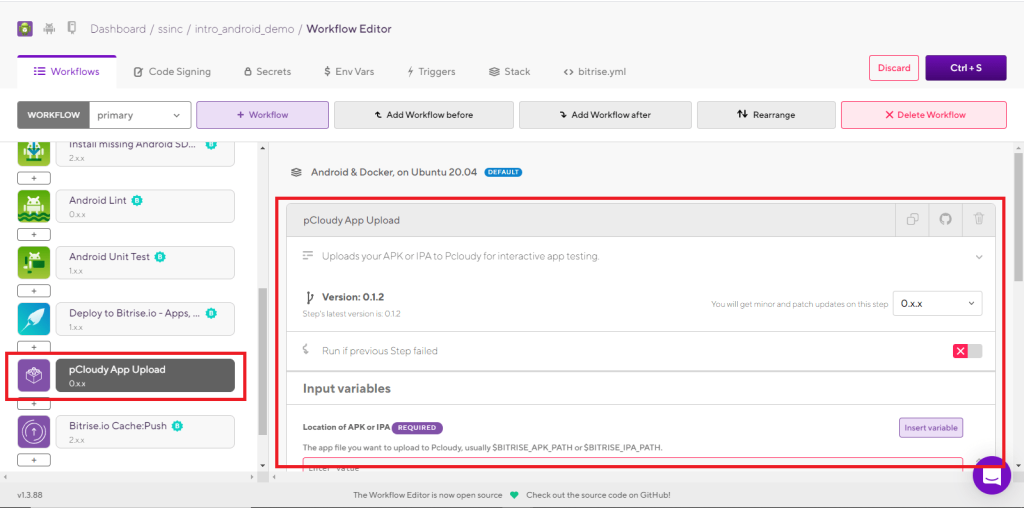This screenshot has height=508, width=1024.
Task: Click the Dashboard breadcrumb link
Action: click(x=118, y=29)
